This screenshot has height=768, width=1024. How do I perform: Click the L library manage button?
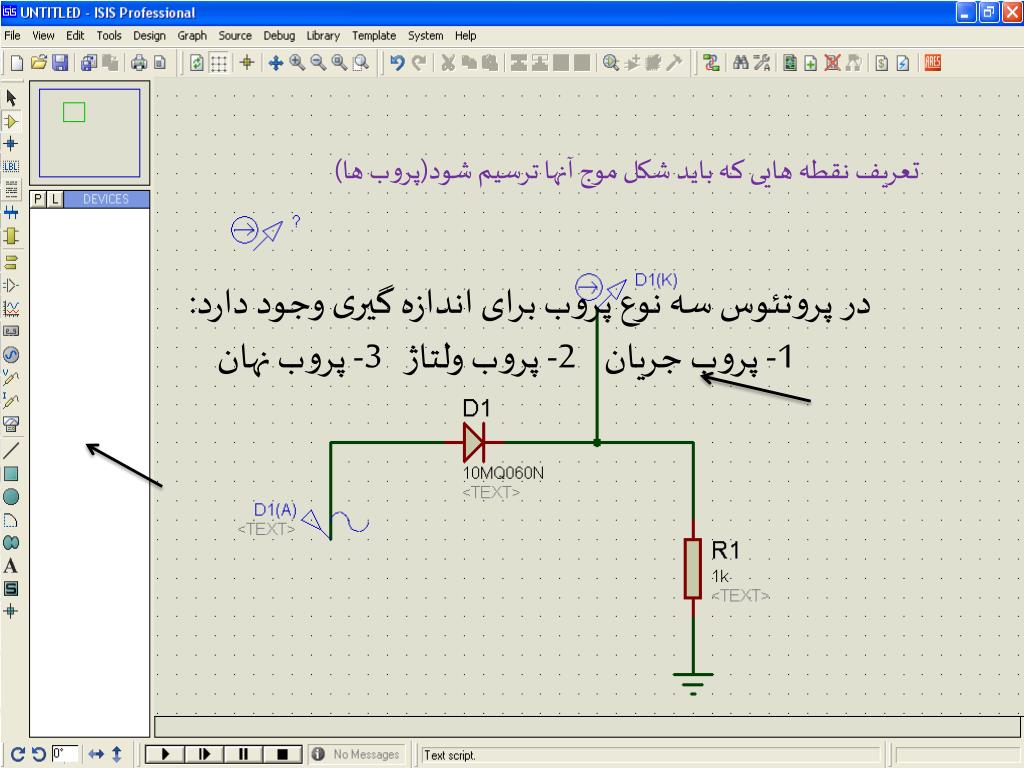point(55,199)
